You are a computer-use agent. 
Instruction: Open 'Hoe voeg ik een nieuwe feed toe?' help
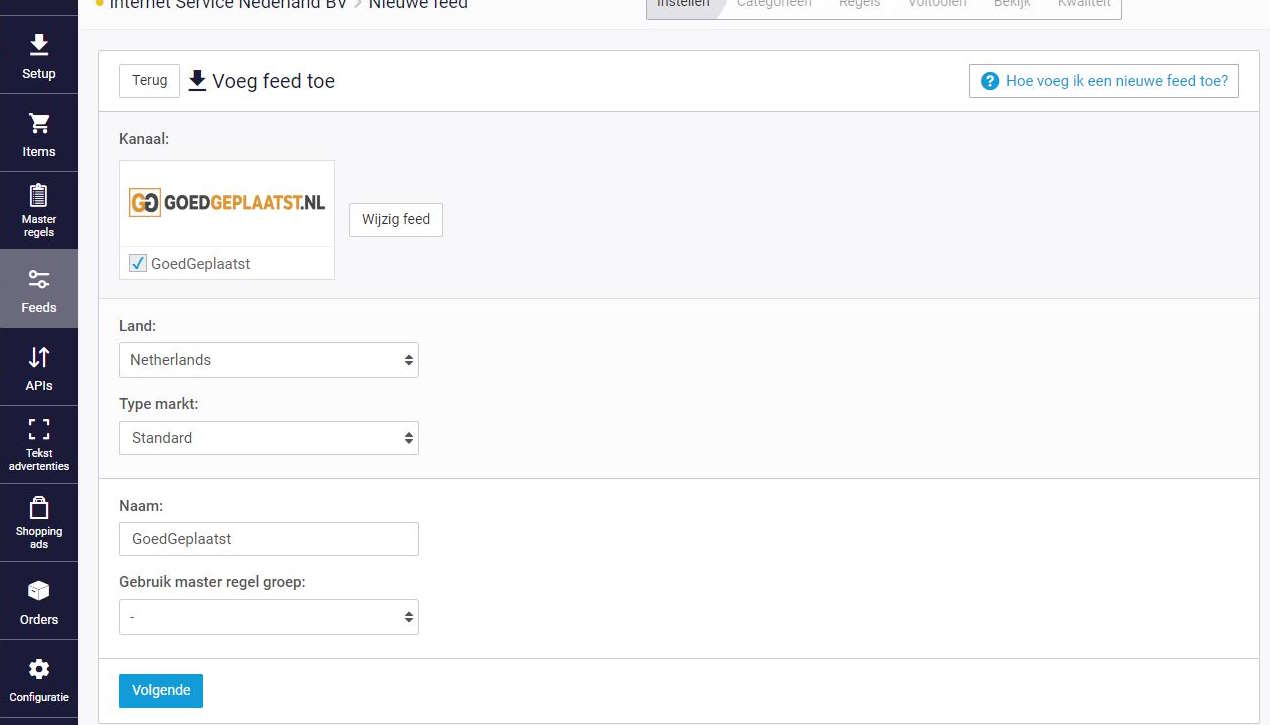(1104, 81)
